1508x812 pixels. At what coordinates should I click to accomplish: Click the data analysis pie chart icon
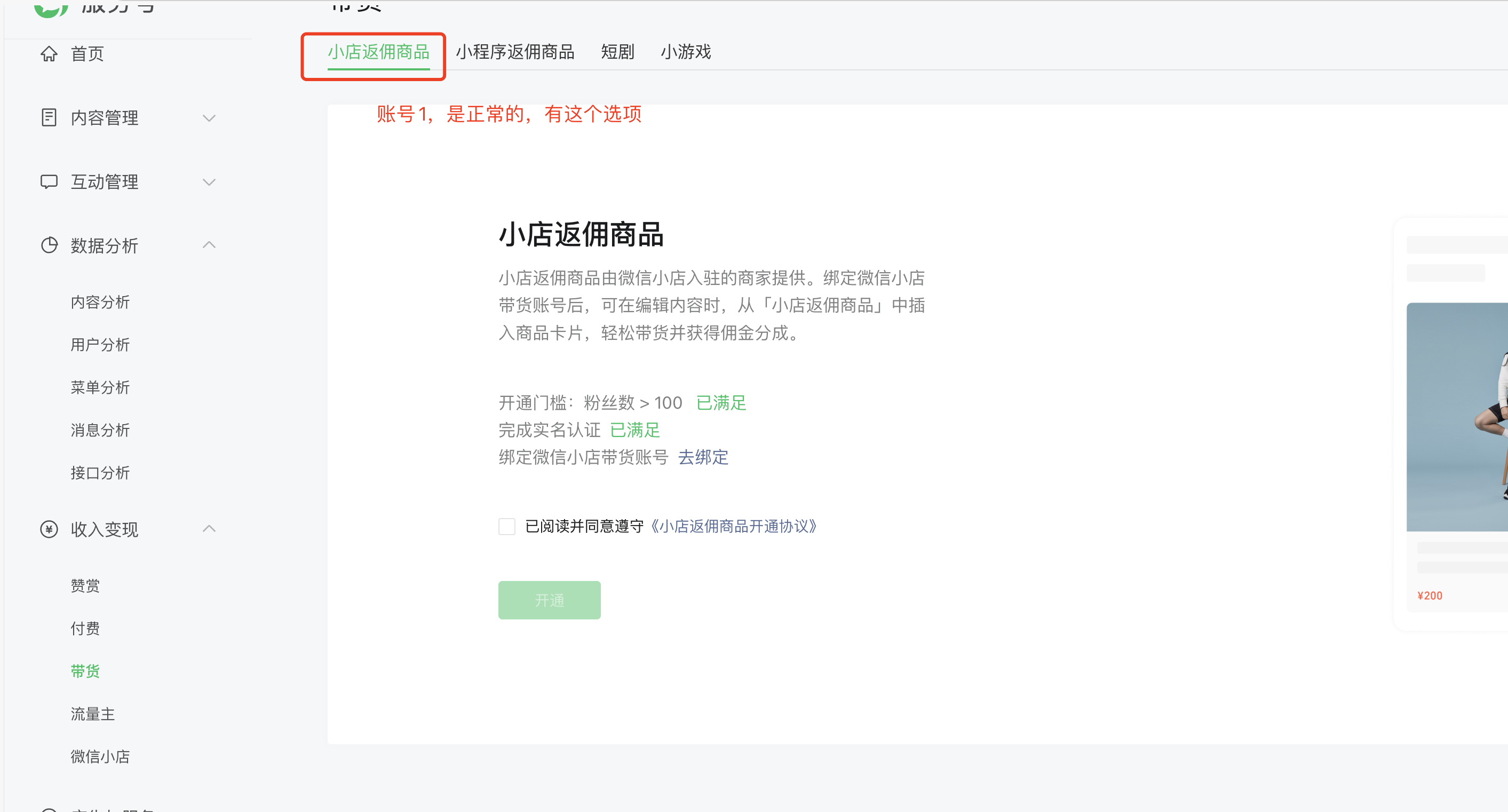[49, 245]
